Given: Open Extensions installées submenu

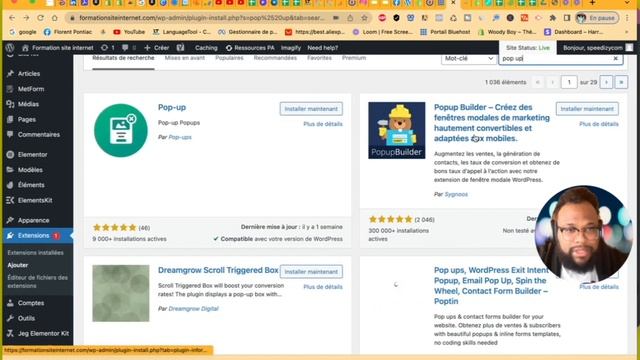Looking at the screenshot, I should pos(35,253).
